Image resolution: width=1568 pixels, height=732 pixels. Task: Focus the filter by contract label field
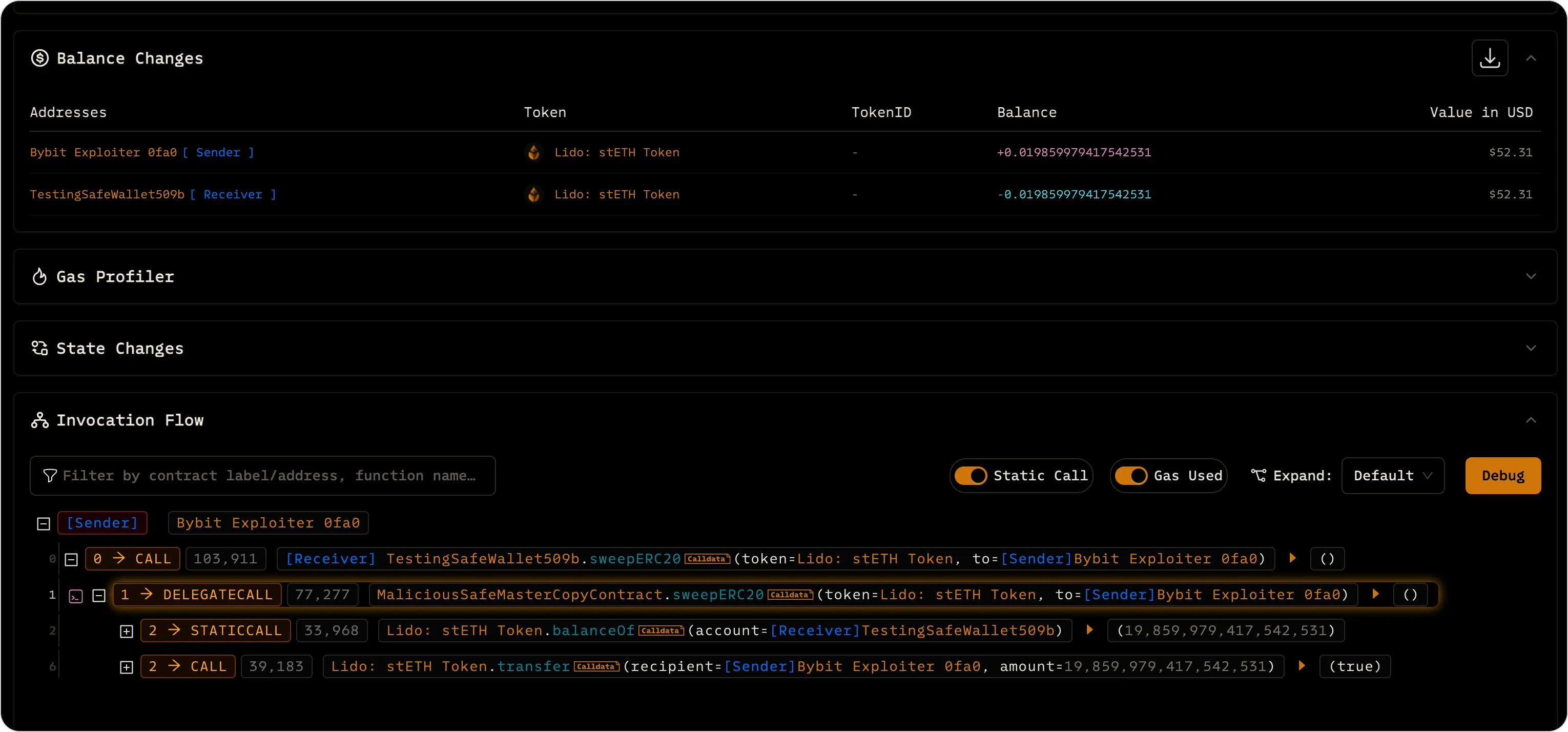262,476
